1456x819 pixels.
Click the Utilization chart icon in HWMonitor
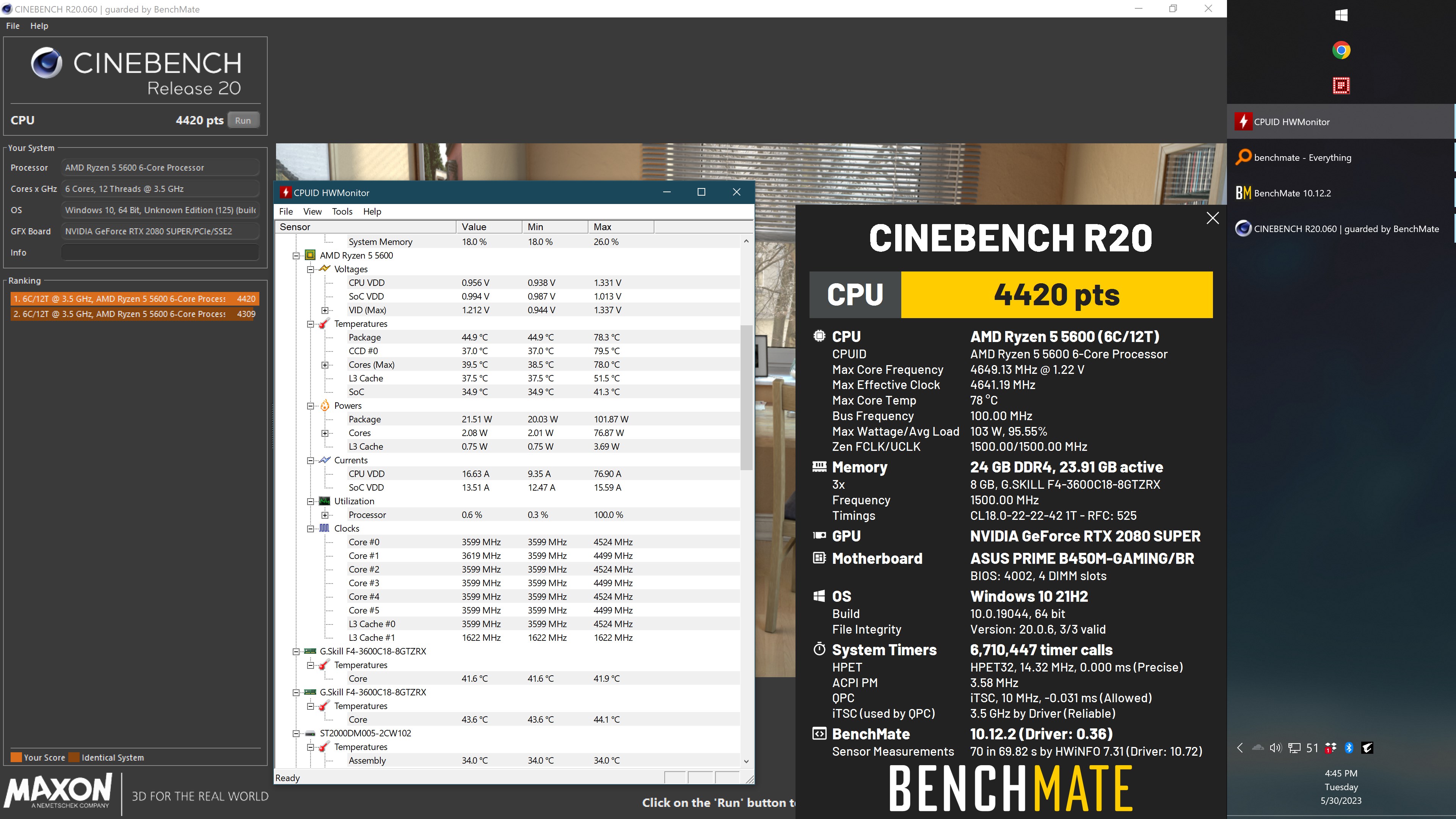point(325,501)
